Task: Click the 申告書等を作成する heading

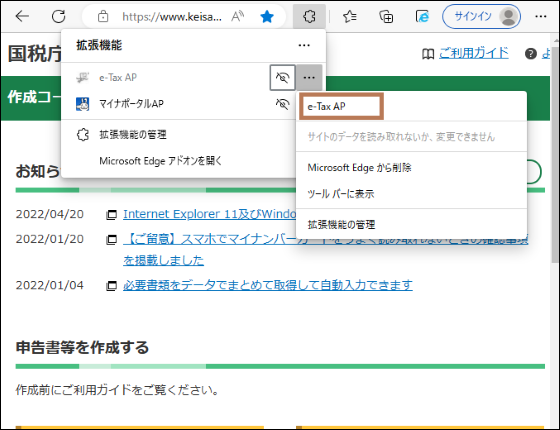Action: (82, 347)
